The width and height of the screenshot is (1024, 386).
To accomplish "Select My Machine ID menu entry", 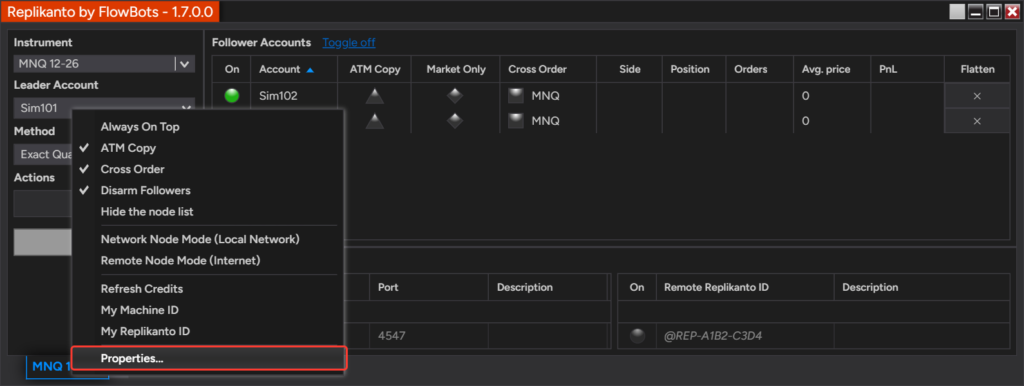I will 208,310.
